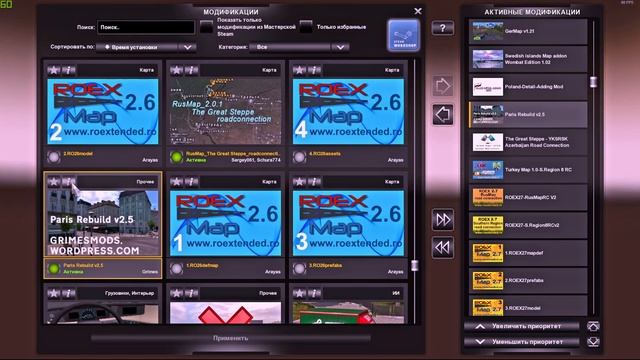Select GerMap v1.21 in active mods
Screen dimensions: 640x360
click(x=528, y=31)
